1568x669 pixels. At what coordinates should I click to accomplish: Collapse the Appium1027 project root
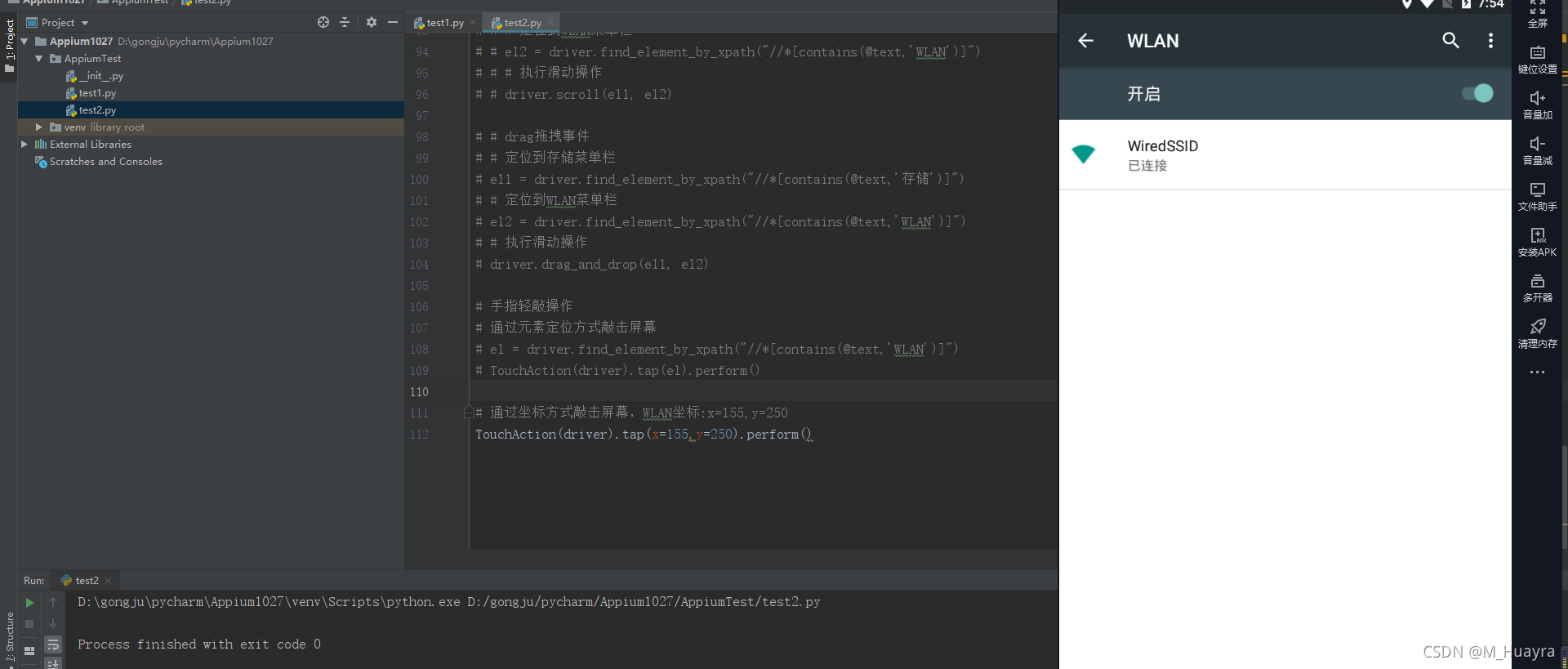24,41
